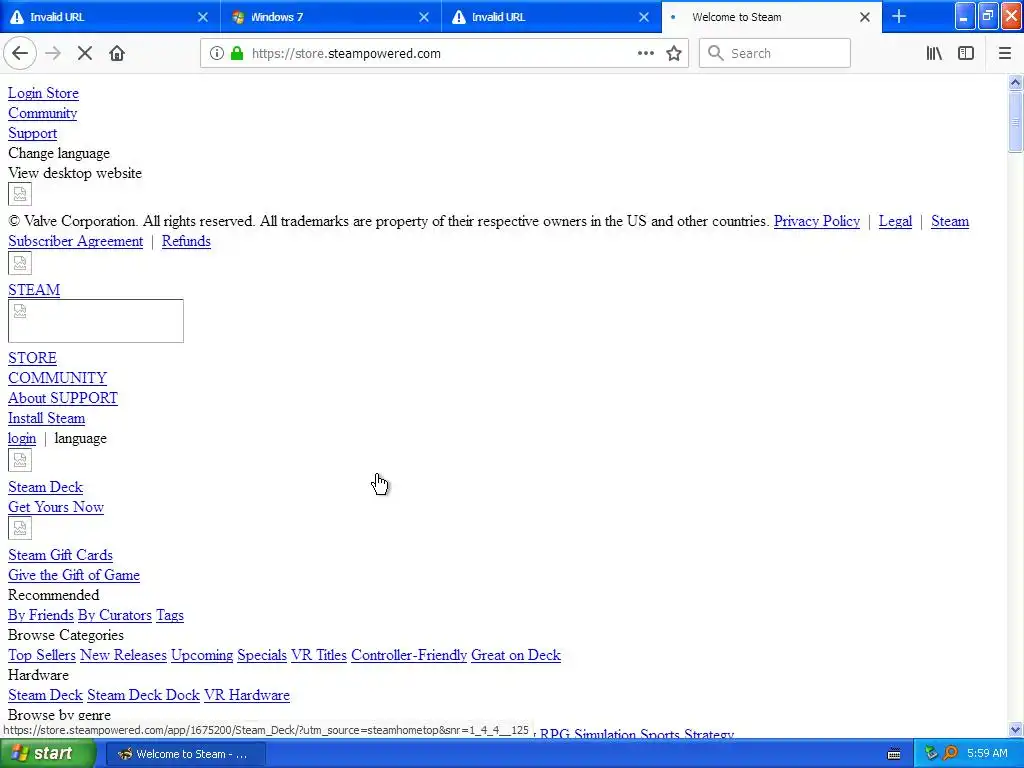The height and width of the screenshot is (768, 1024).
Task: Click the scrollbar up arrow
Action: (1015, 82)
